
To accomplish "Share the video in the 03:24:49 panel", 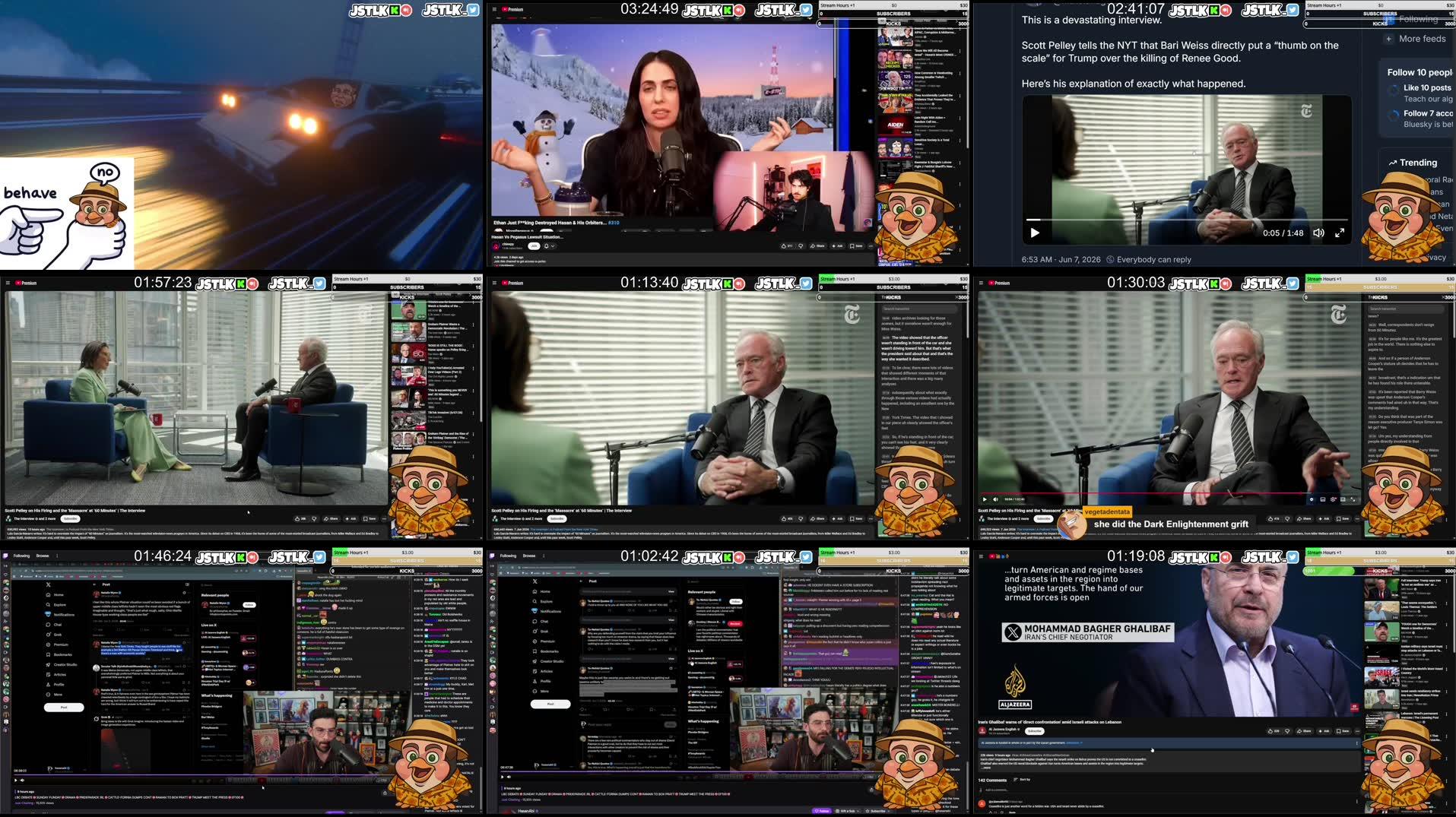I will pyautogui.click(x=817, y=246).
